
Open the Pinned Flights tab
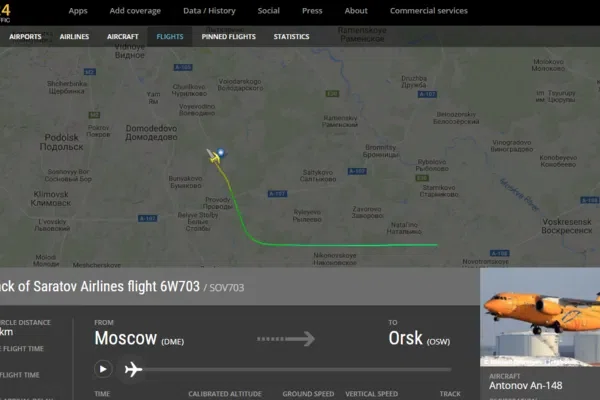point(228,37)
